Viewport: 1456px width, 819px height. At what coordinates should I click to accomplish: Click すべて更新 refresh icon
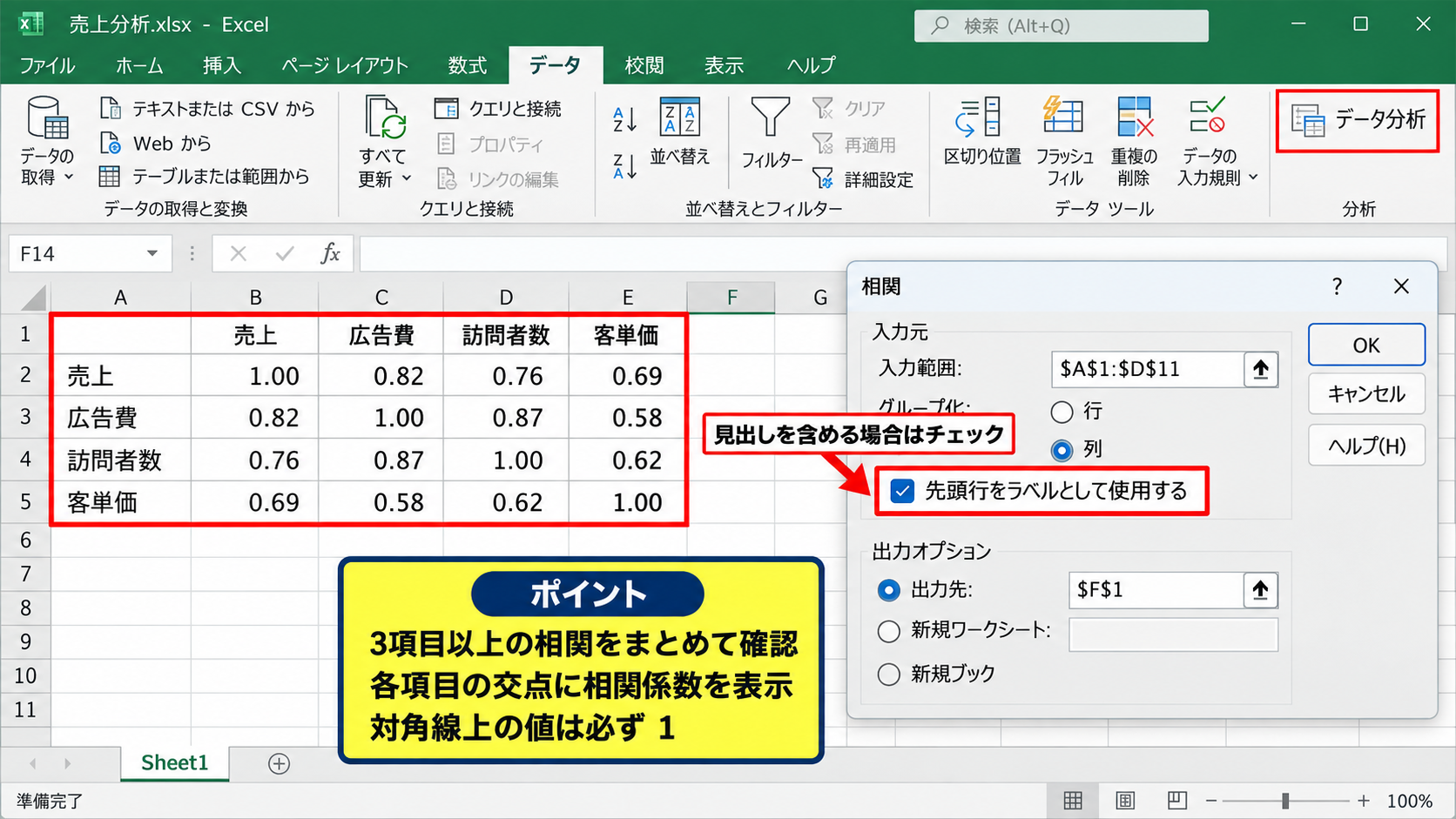pos(385,117)
